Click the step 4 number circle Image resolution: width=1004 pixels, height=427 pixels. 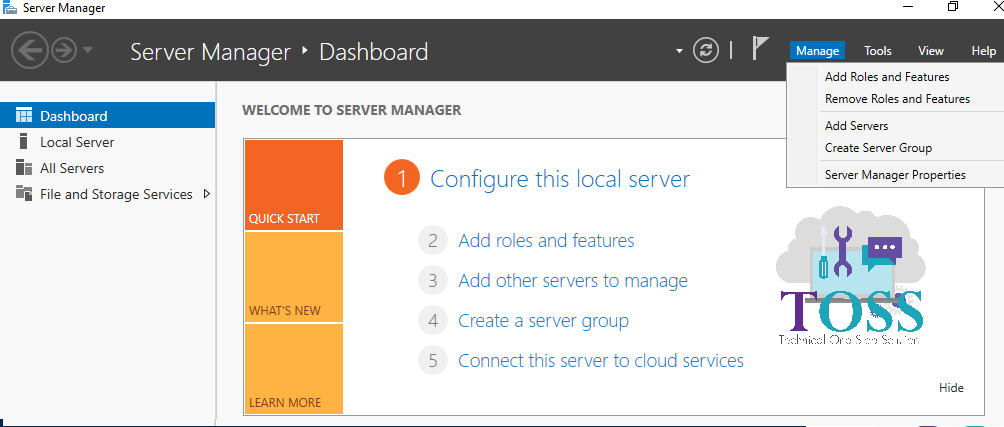coord(433,320)
